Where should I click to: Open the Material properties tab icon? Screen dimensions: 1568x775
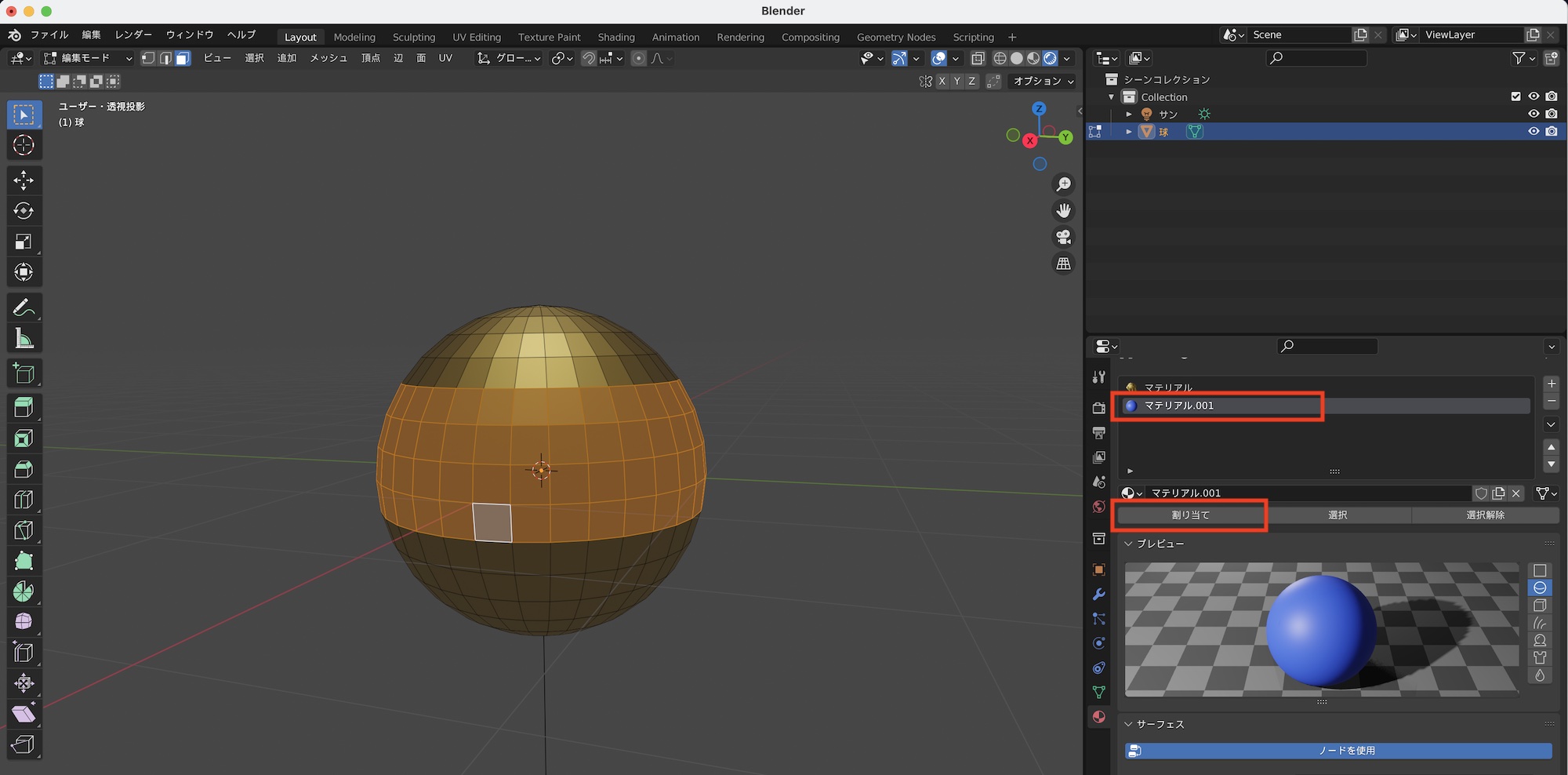coord(1098,717)
